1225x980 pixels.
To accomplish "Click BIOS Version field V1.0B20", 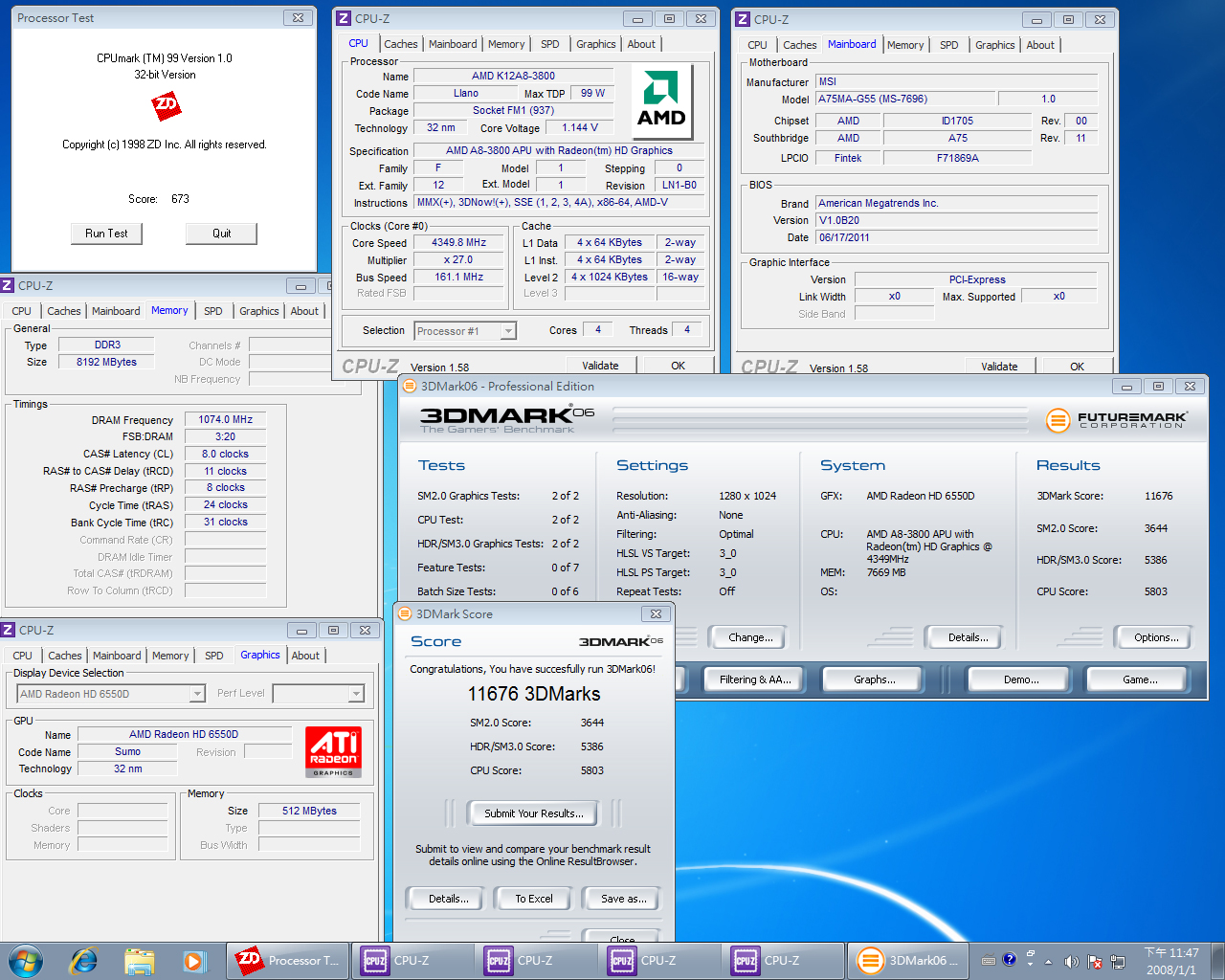I will tap(956, 220).
